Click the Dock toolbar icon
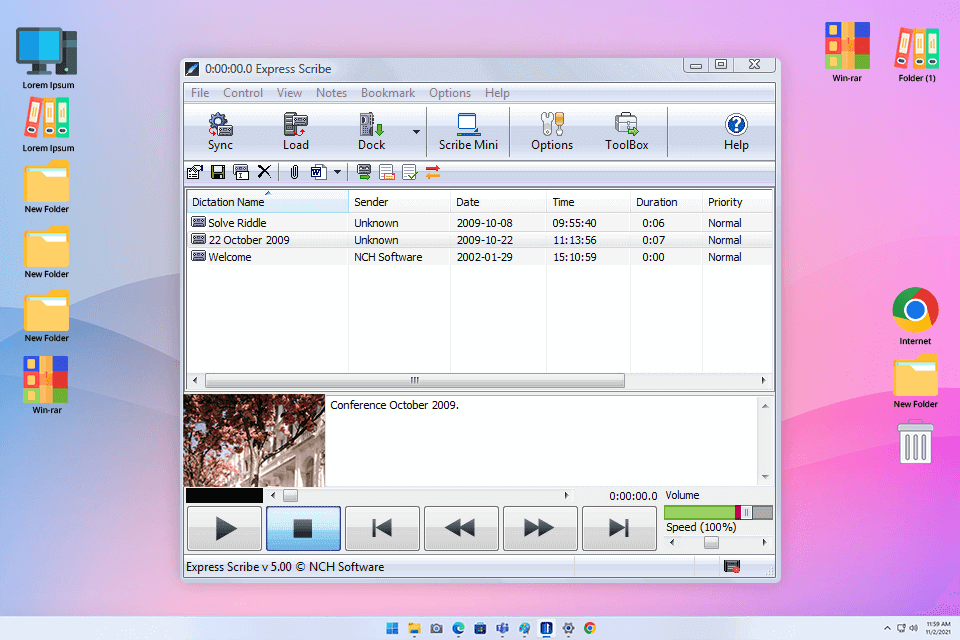960x640 pixels. click(372, 131)
